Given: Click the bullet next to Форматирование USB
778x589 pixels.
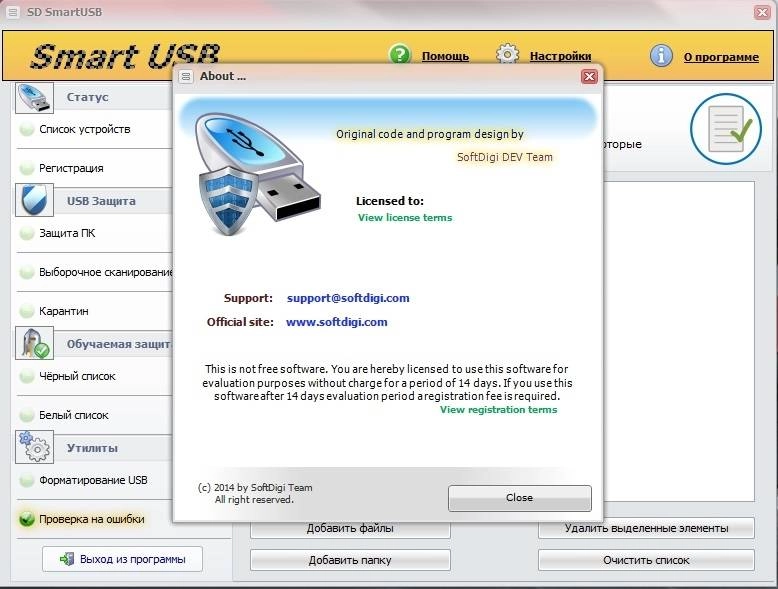Looking at the screenshot, I should (x=26, y=480).
